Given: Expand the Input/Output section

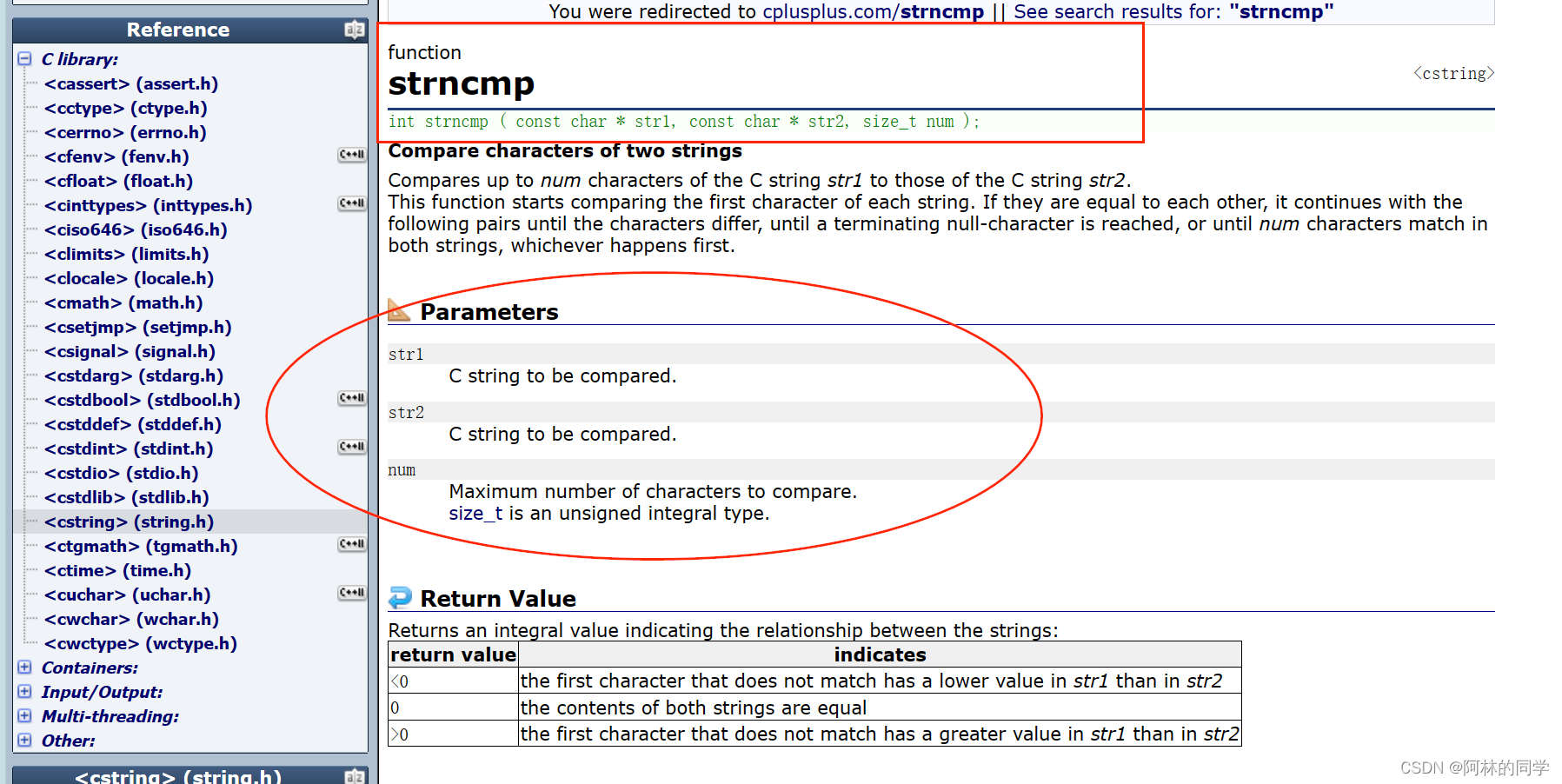Looking at the screenshot, I should tap(23, 691).
